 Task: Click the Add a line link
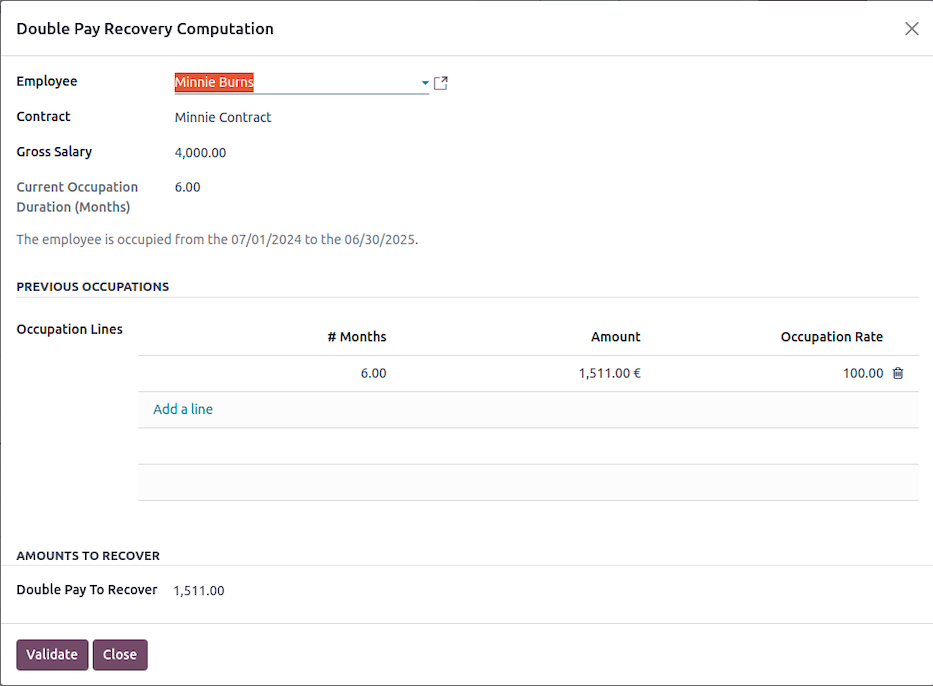tap(183, 409)
